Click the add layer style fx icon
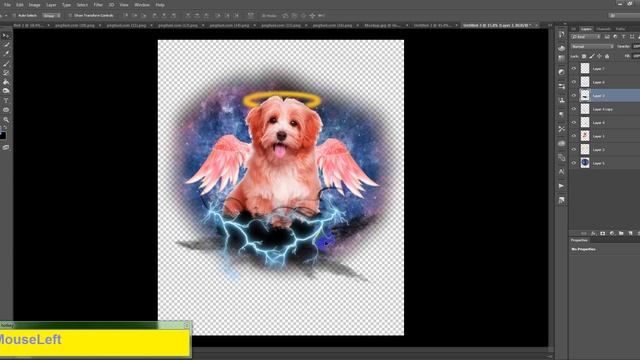The image size is (640, 360). [593, 233]
